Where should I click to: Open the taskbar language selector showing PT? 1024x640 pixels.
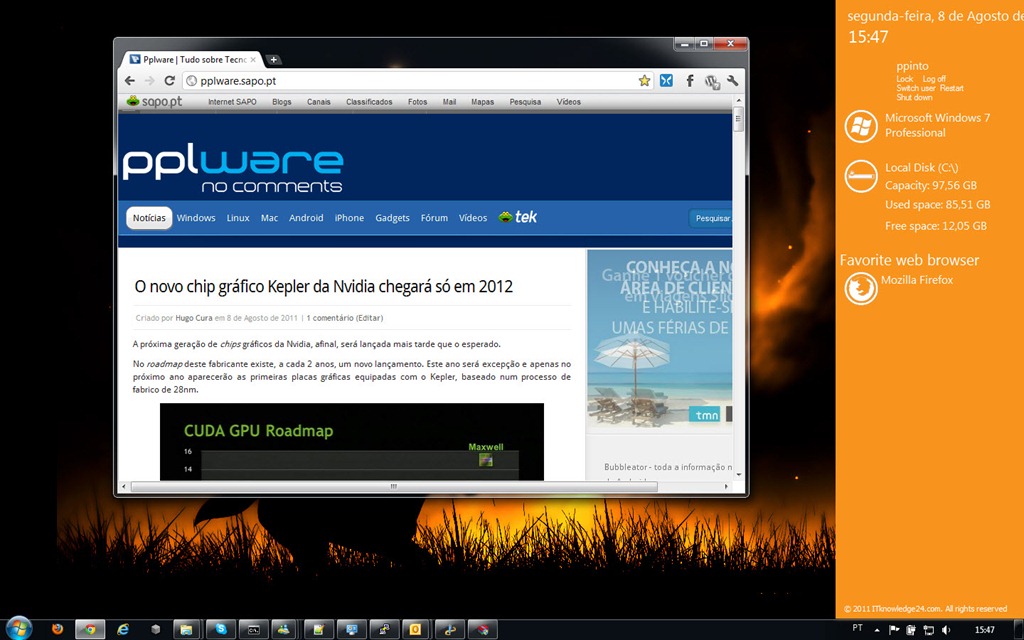pyautogui.click(x=858, y=629)
